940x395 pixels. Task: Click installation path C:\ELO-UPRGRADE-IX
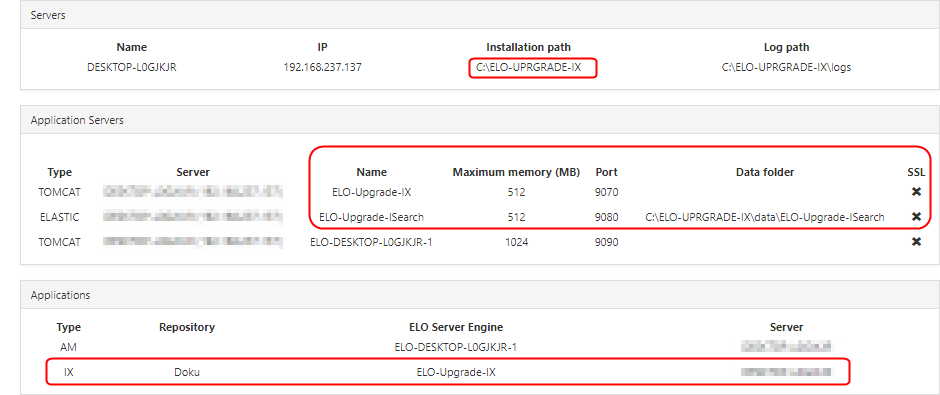529,68
